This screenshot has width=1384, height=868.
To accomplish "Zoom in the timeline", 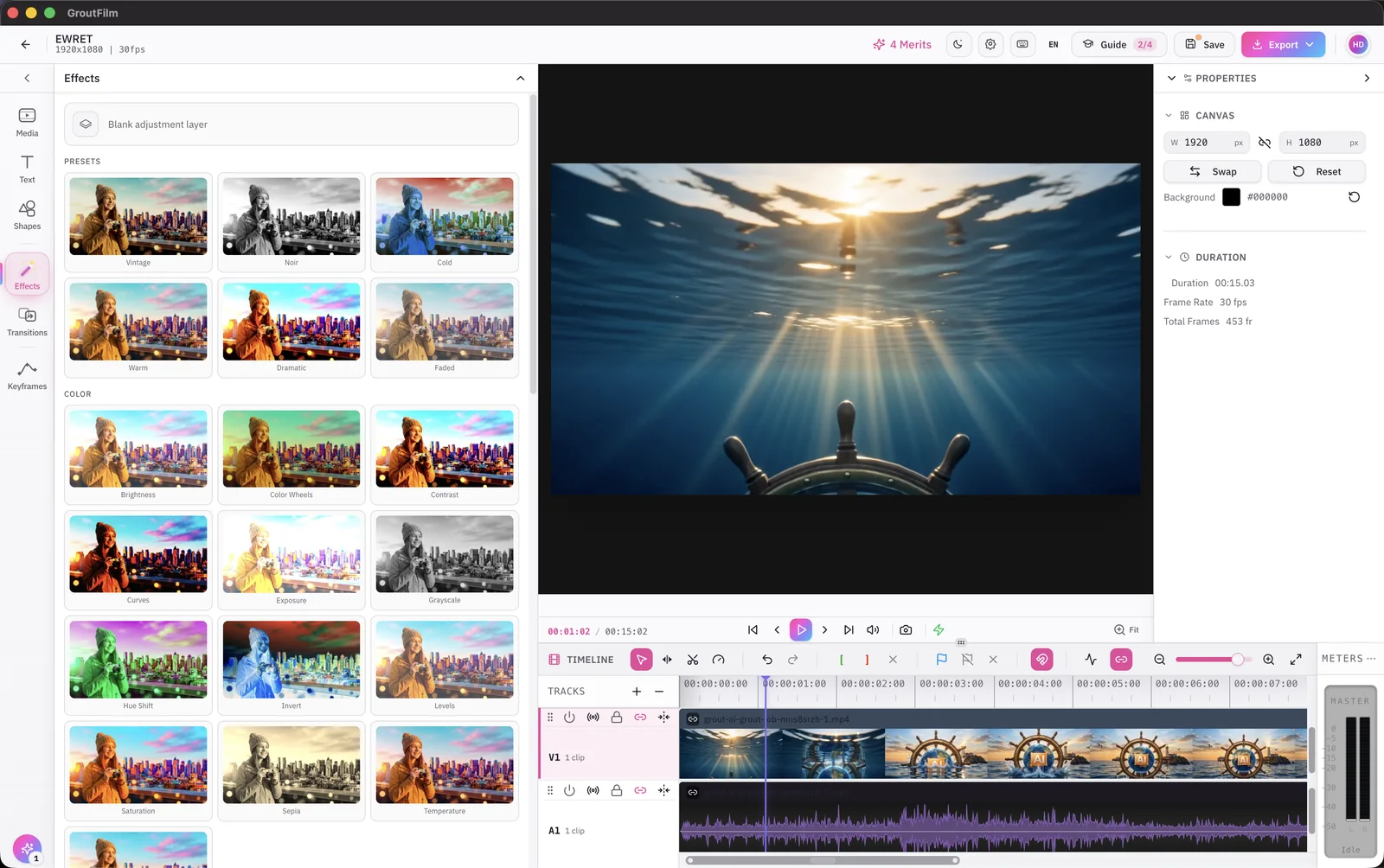I will pos(1268,660).
